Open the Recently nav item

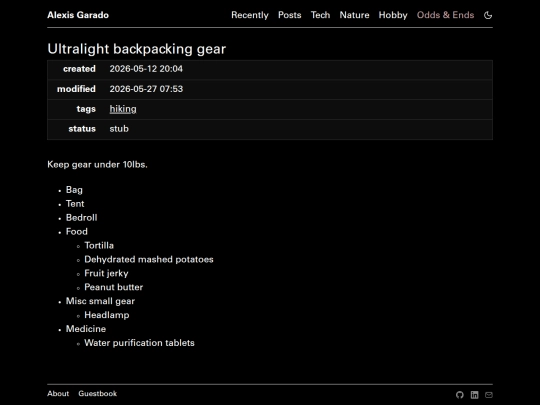coord(250,15)
